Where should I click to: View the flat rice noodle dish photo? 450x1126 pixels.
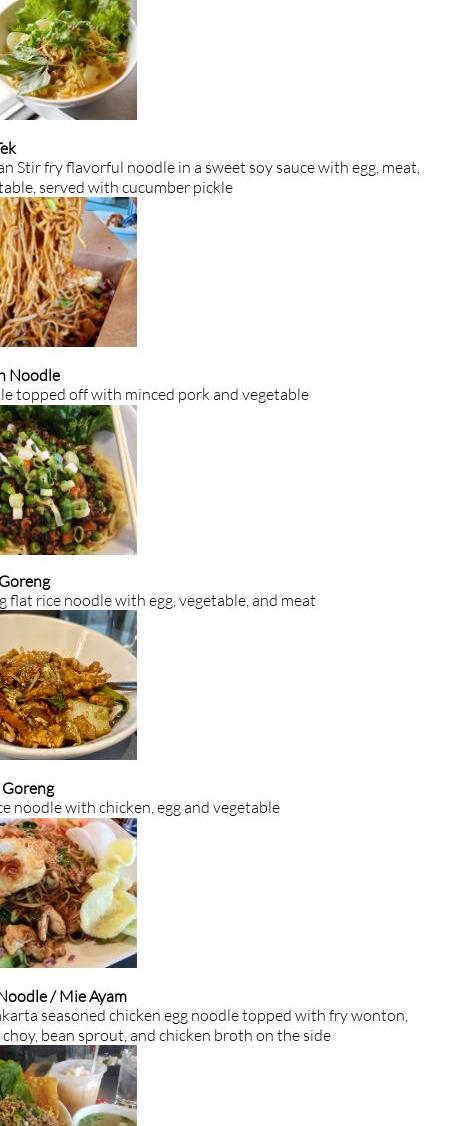[x=67, y=685]
